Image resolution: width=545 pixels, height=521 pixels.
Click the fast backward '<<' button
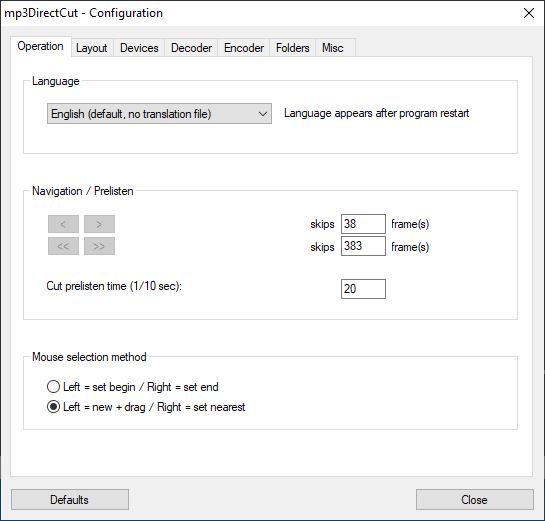tap(63, 246)
